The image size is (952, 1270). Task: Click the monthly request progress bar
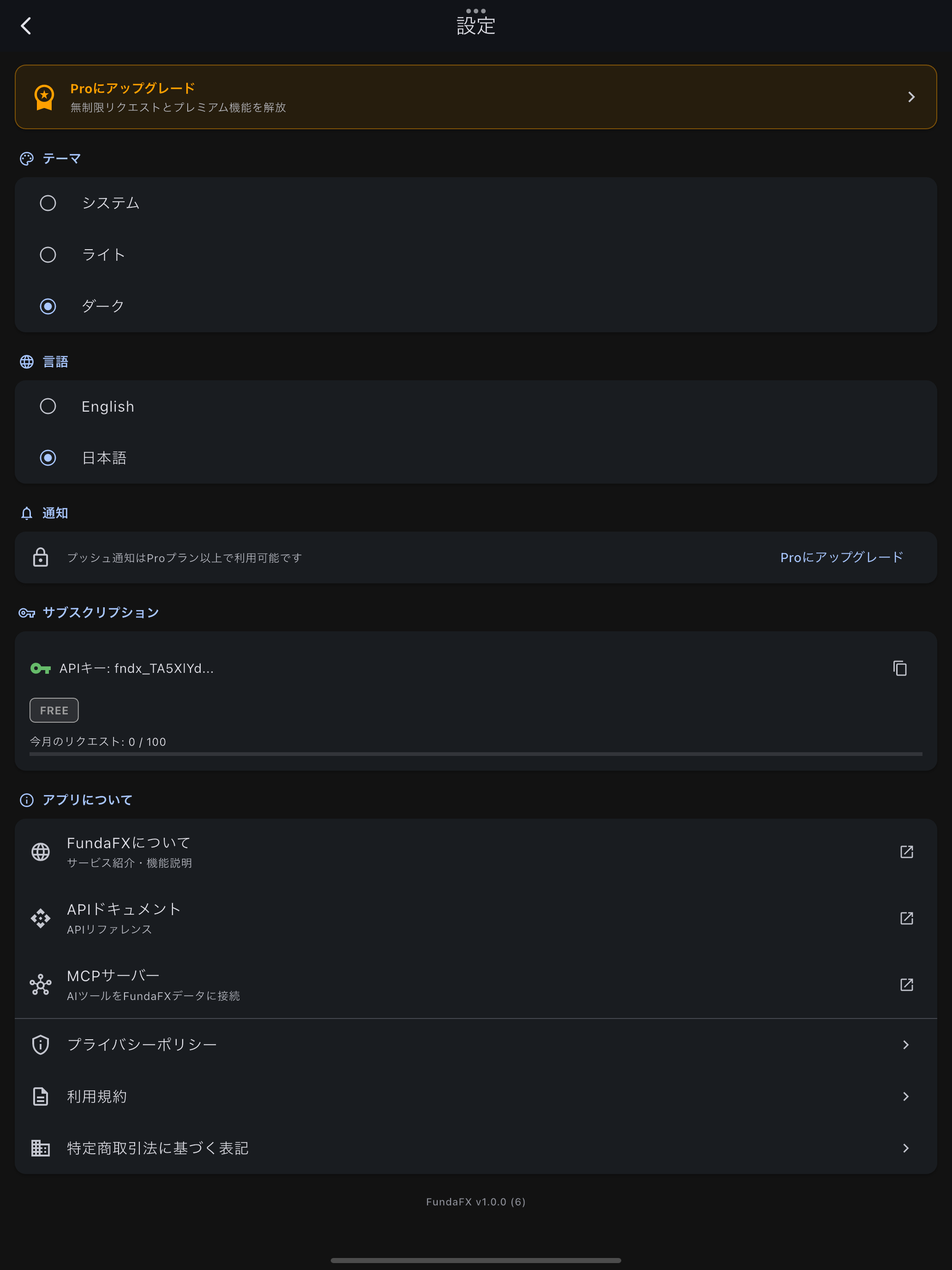[476, 754]
